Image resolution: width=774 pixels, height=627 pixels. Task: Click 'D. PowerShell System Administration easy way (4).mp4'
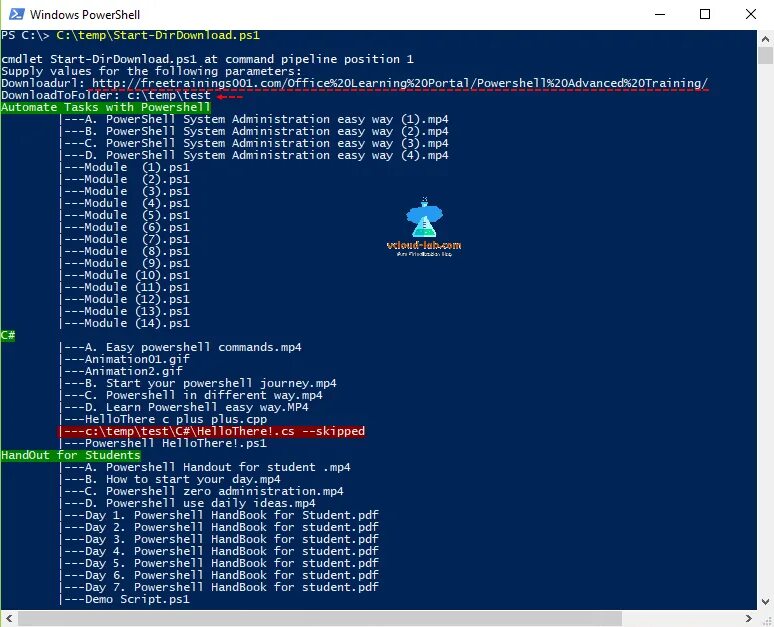pyautogui.click(x=267, y=156)
